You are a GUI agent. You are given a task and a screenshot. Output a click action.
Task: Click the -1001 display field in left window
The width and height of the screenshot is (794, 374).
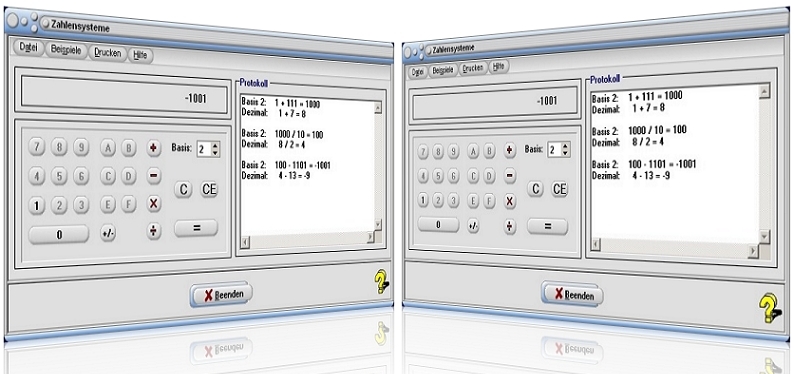[x=124, y=97]
